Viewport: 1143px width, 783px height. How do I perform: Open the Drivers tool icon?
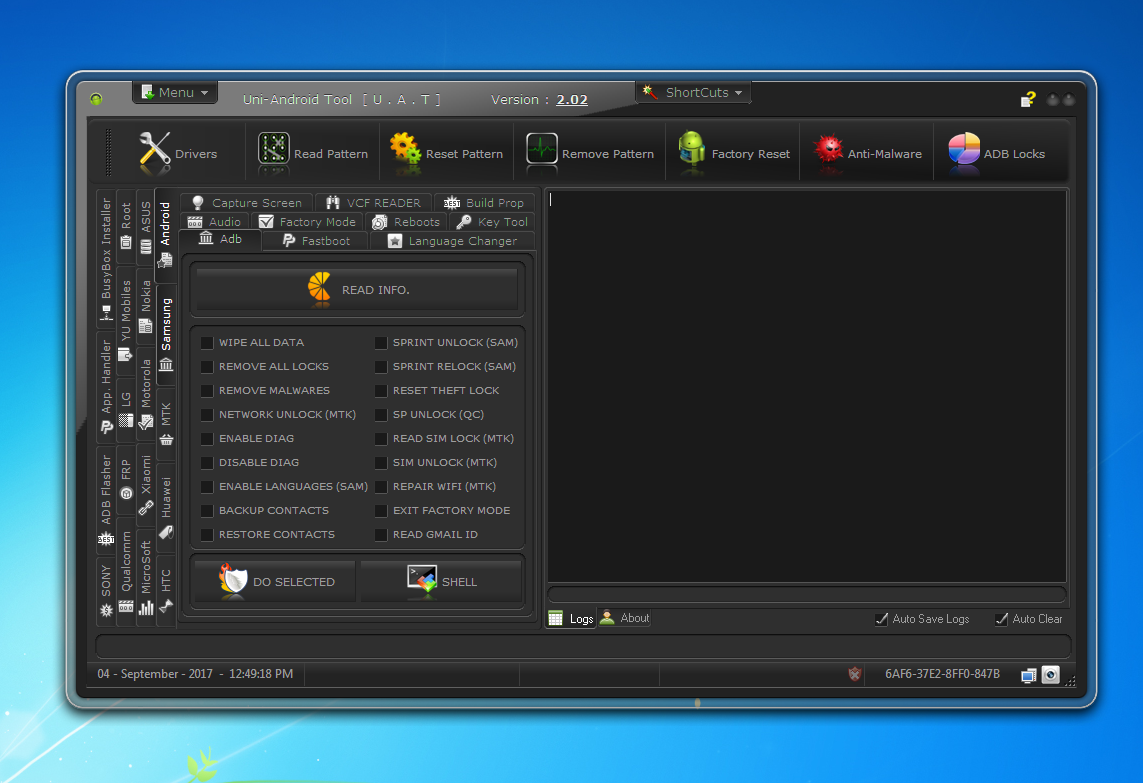tap(154, 151)
